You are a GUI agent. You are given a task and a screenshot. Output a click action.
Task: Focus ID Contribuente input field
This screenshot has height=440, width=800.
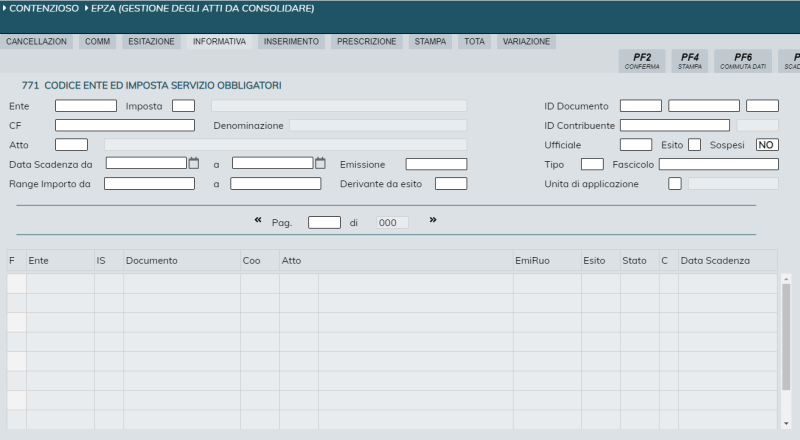tap(675, 125)
